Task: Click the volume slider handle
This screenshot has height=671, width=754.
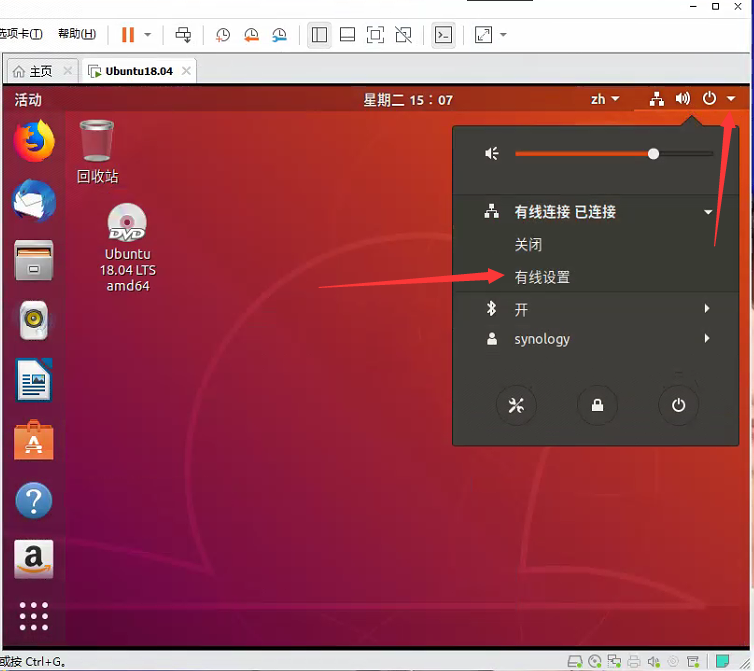Action: click(653, 154)
